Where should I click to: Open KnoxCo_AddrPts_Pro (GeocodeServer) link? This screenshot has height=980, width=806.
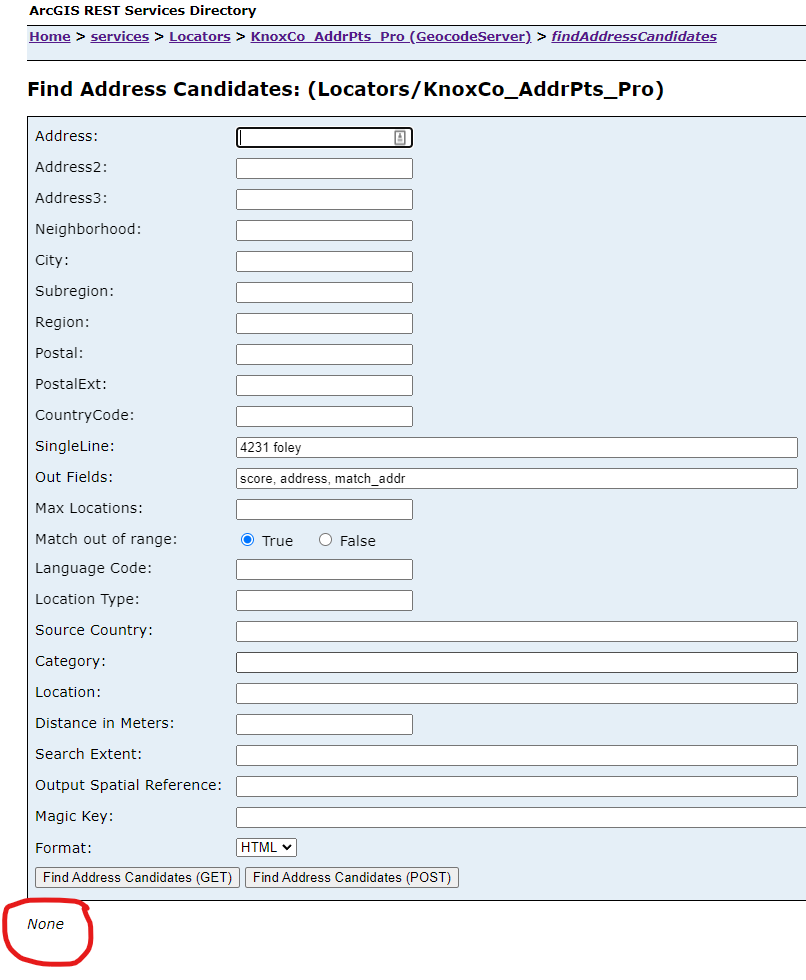[x=390, y=36]
